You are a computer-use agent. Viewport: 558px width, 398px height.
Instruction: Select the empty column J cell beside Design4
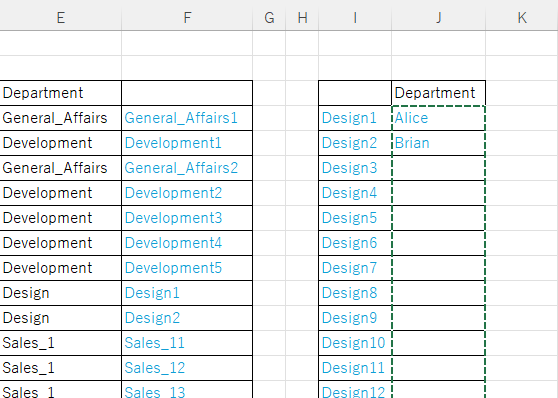pos(438,193)
